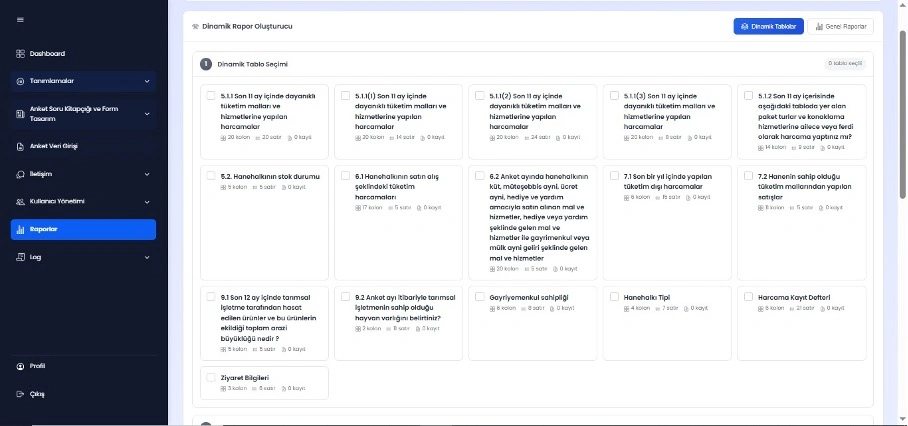Viewport: 908px width, 426px height.
Task: Open the Dashboard icon in sidebar
Action: [x=21, y=53]
